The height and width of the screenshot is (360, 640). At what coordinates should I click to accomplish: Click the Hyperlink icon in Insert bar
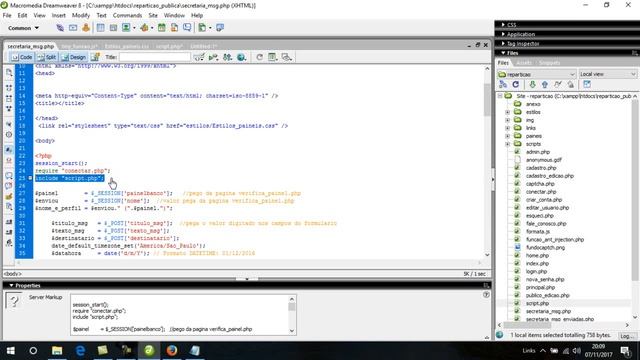[x=60, y=28]
